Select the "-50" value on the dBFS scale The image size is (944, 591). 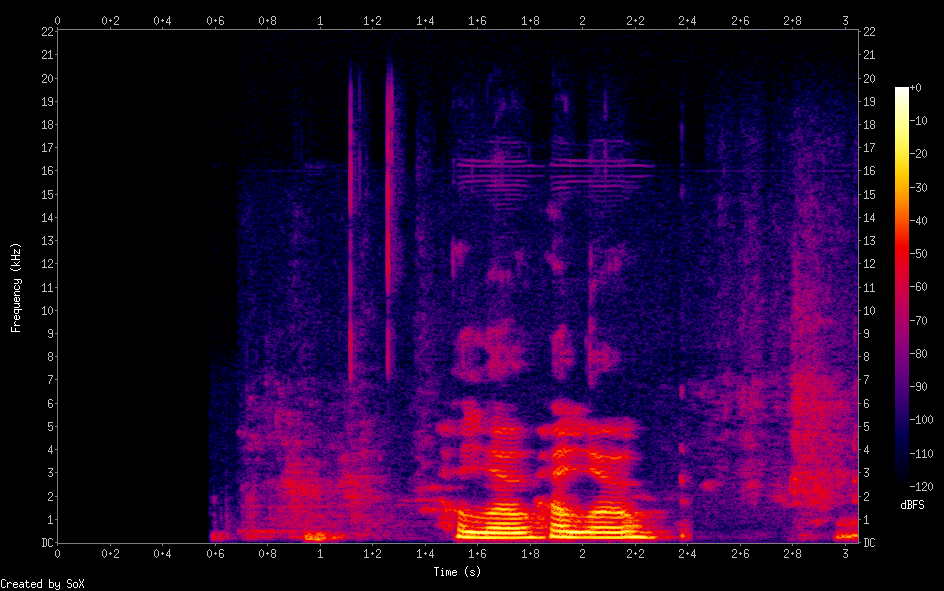[918, 254]
